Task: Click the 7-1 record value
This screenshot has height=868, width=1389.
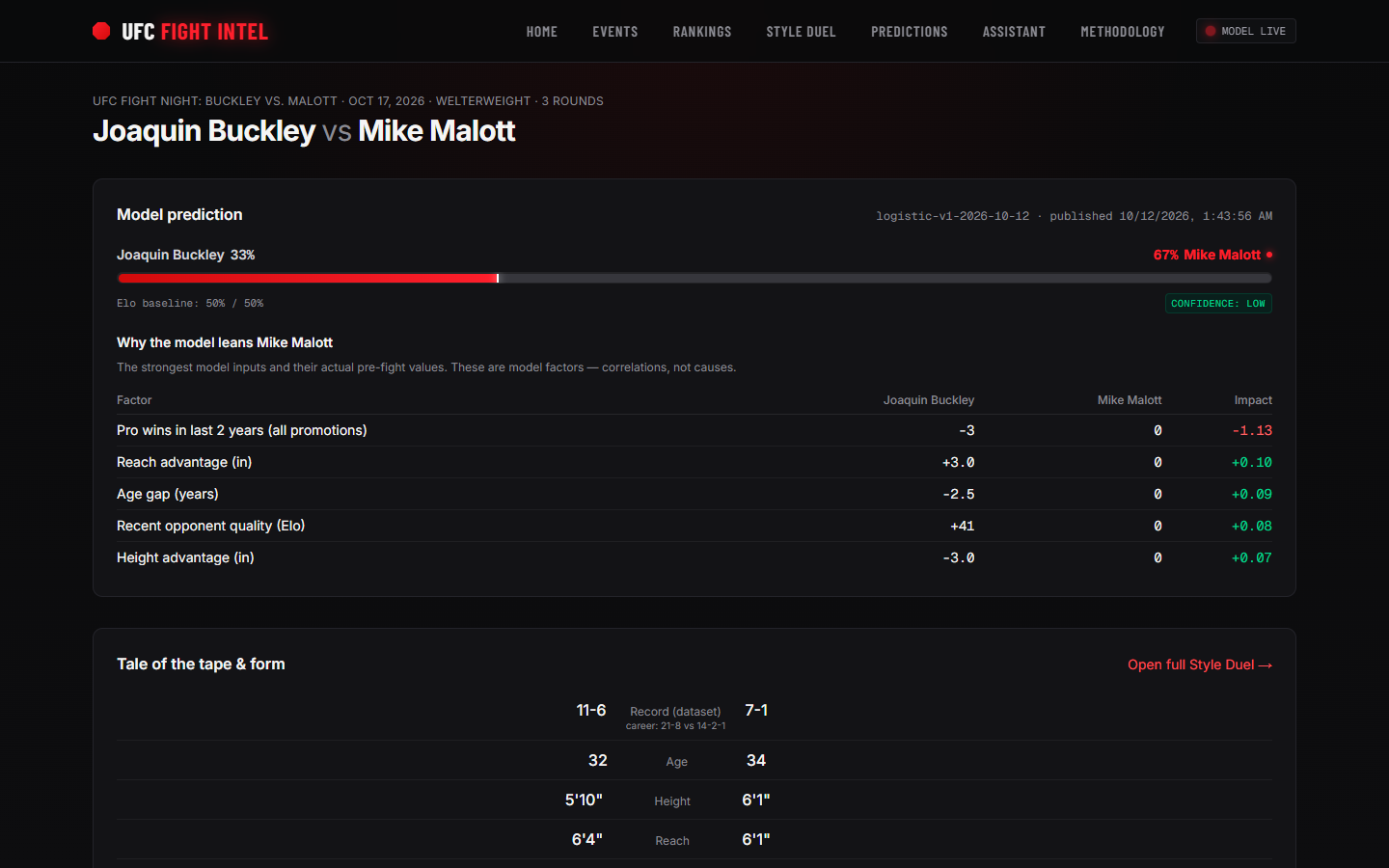Action: 756,710
